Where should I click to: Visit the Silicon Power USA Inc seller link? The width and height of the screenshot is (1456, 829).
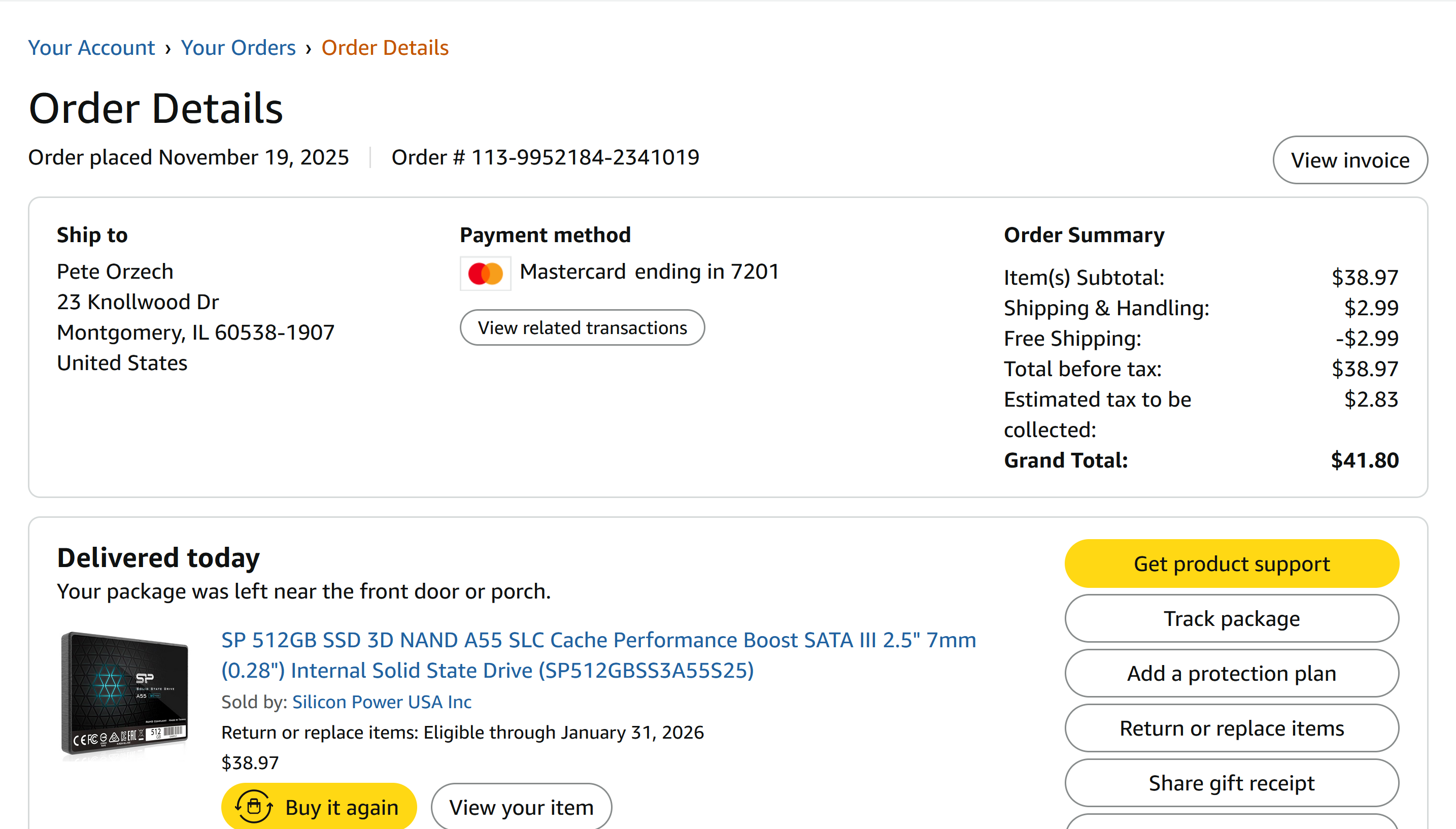click(381, 702)
